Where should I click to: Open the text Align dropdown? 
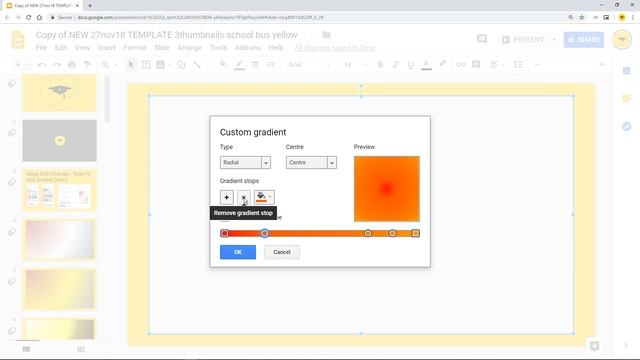click(496, 64)
